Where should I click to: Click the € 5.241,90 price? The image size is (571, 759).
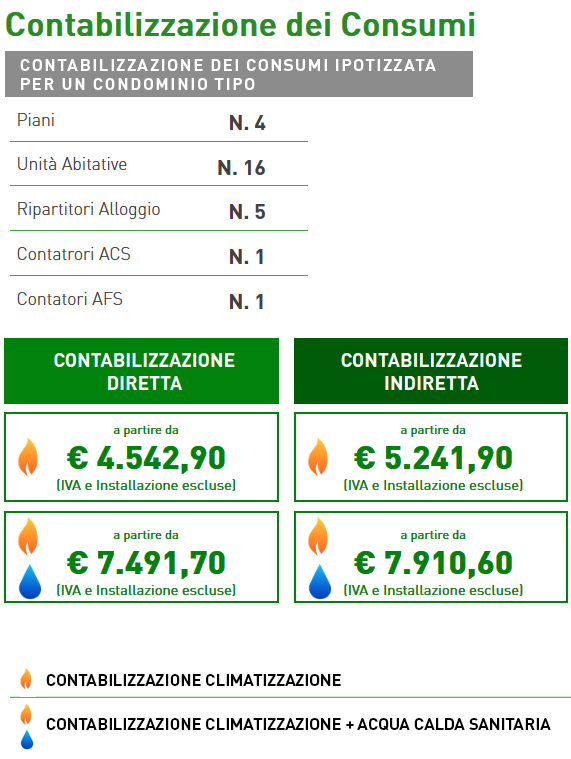tap(433, 458)
